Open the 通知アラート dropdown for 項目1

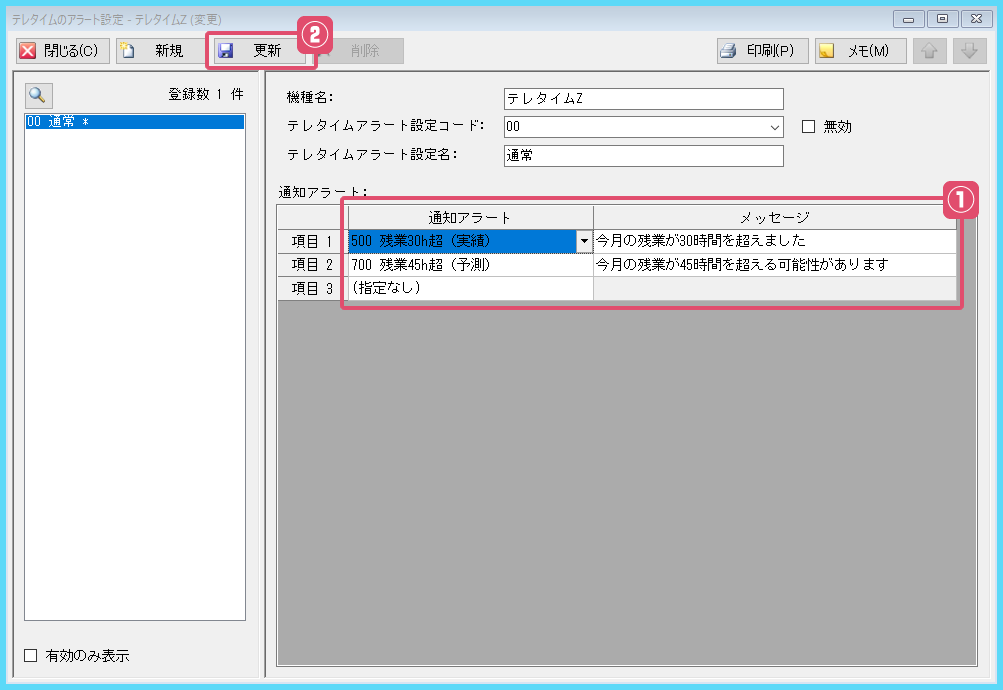click(x=585, y=242)
